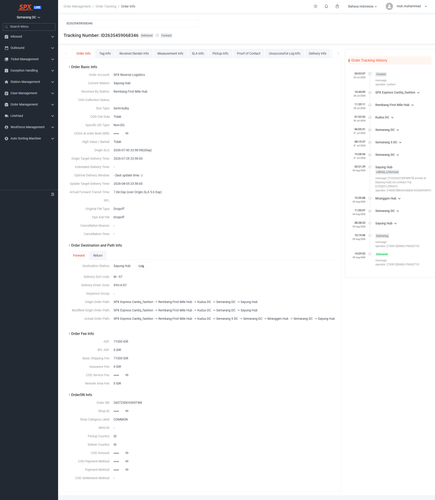
Task: Select the Order Info tab
Action: (83, 53)
